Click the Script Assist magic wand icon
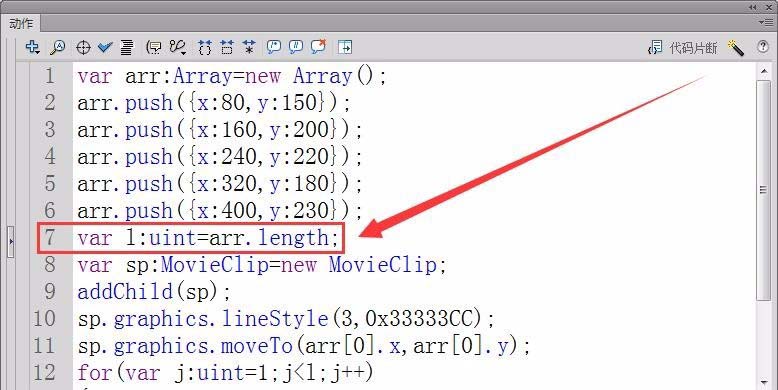Screen dimensions: 778x390 (736, 48)
